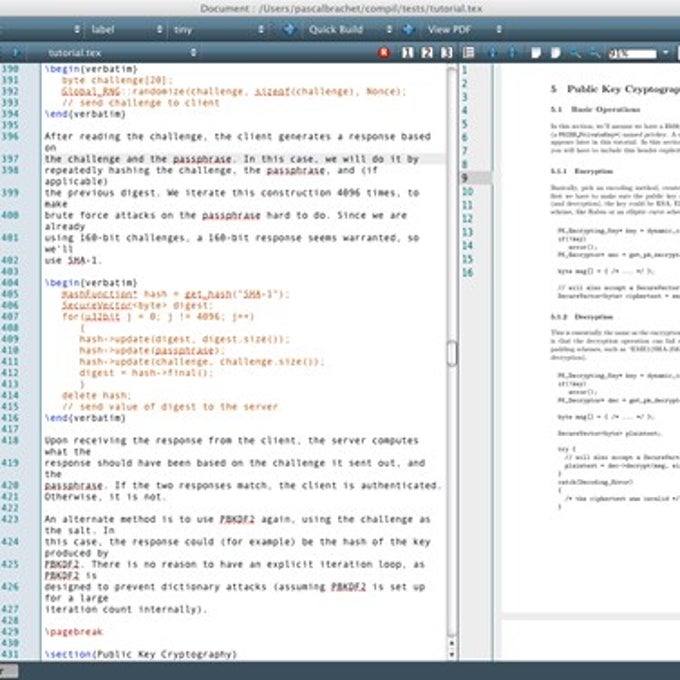
Task: Click the editor scrollbar down arrow
Action: pyautogui.click(x=452, y=654)
